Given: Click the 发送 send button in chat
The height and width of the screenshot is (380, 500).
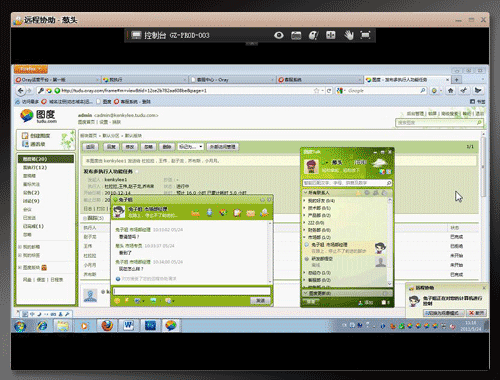Looking at the screenshot, I should click(x=260, y=301).
